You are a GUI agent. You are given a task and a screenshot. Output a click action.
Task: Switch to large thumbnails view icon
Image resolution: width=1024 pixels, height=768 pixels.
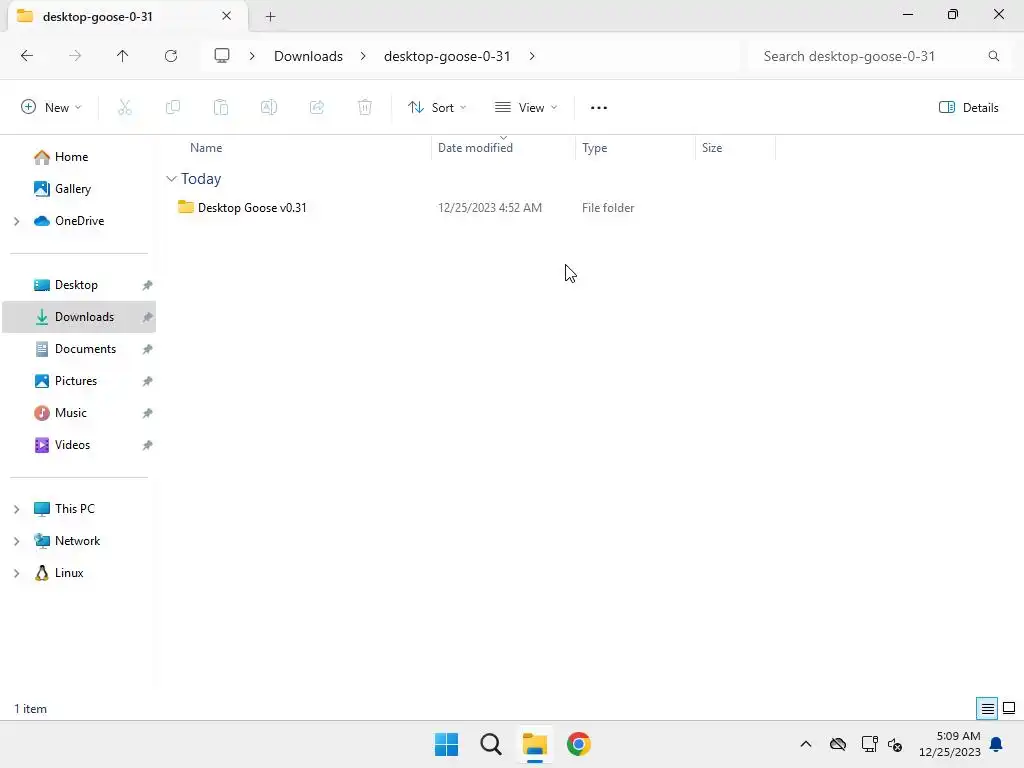[x=1009, y=709]
